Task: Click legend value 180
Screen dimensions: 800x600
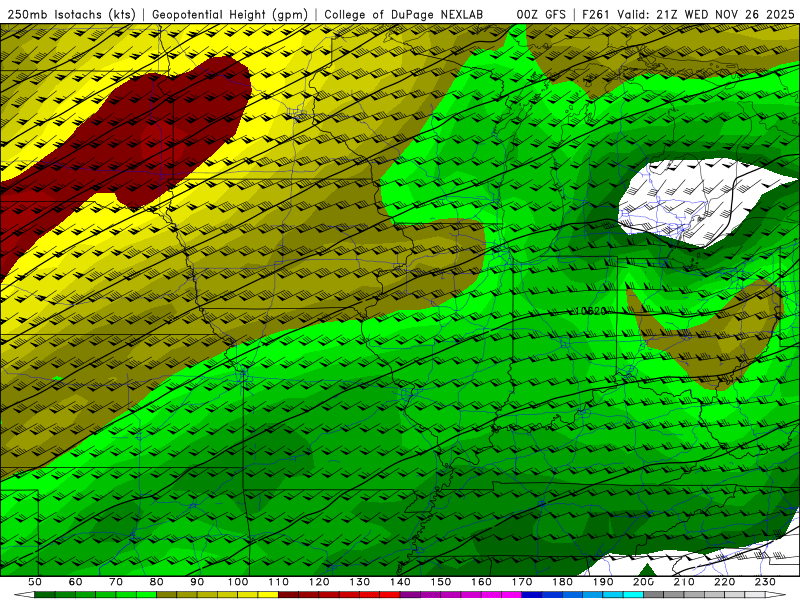Action: coord(562,582)
